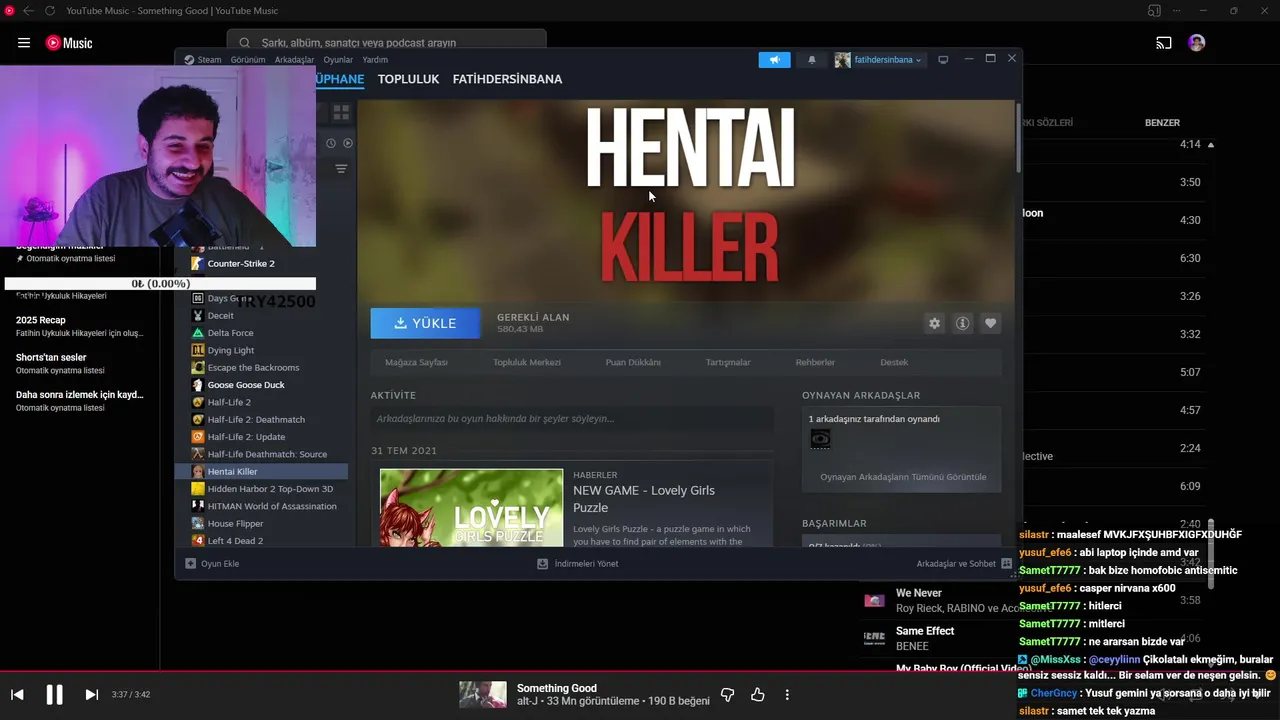
Task: Click the activity comment input field
Action: [572, 419]
